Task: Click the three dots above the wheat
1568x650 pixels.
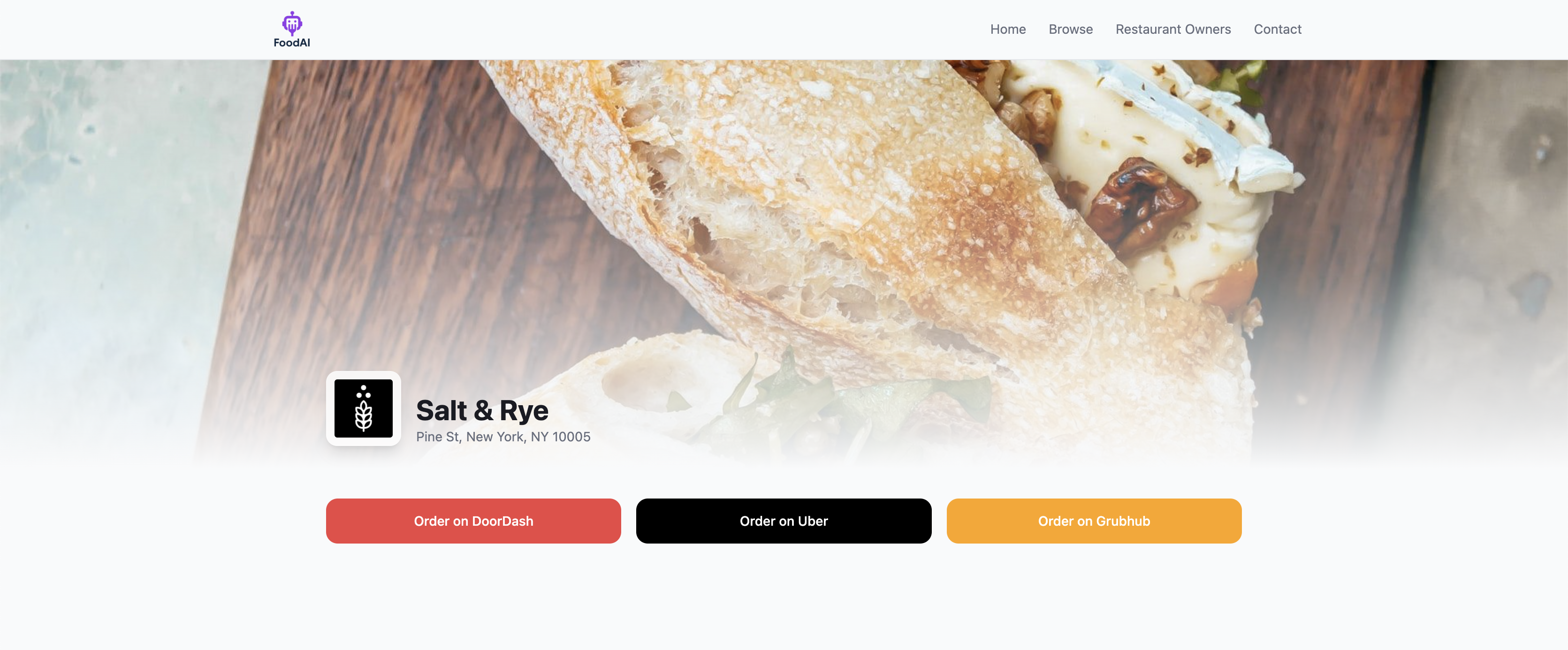Action: pos(364,391)
